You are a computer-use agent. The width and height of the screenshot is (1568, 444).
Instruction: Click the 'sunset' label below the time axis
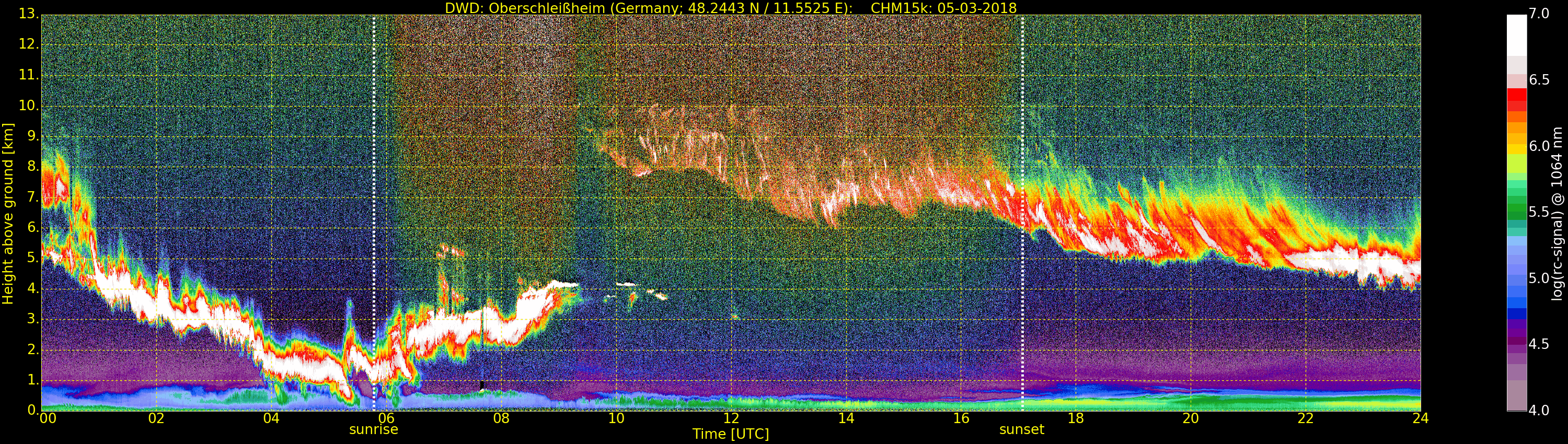coord(1021,429)
